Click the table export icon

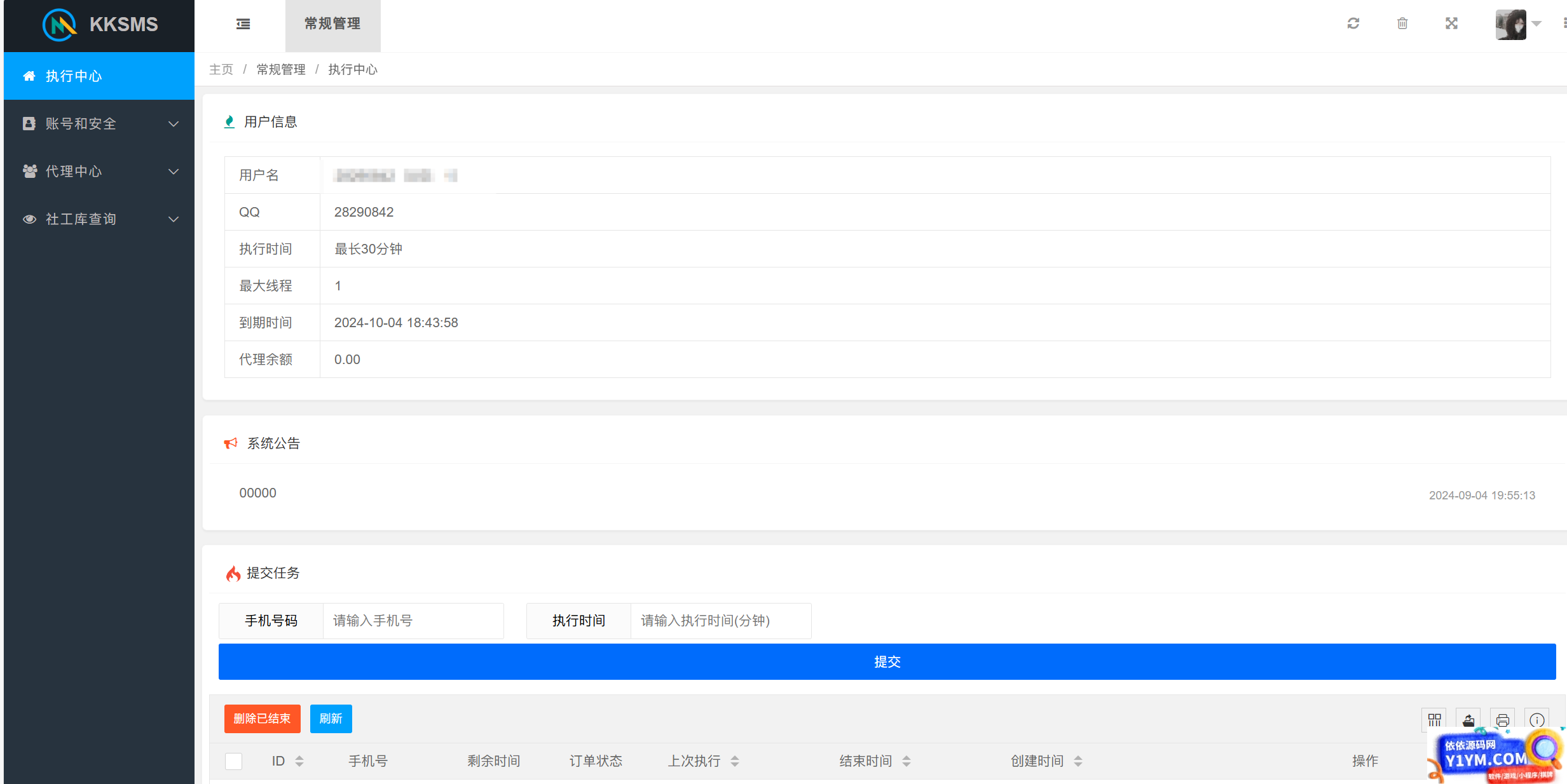click(1468, 720)
